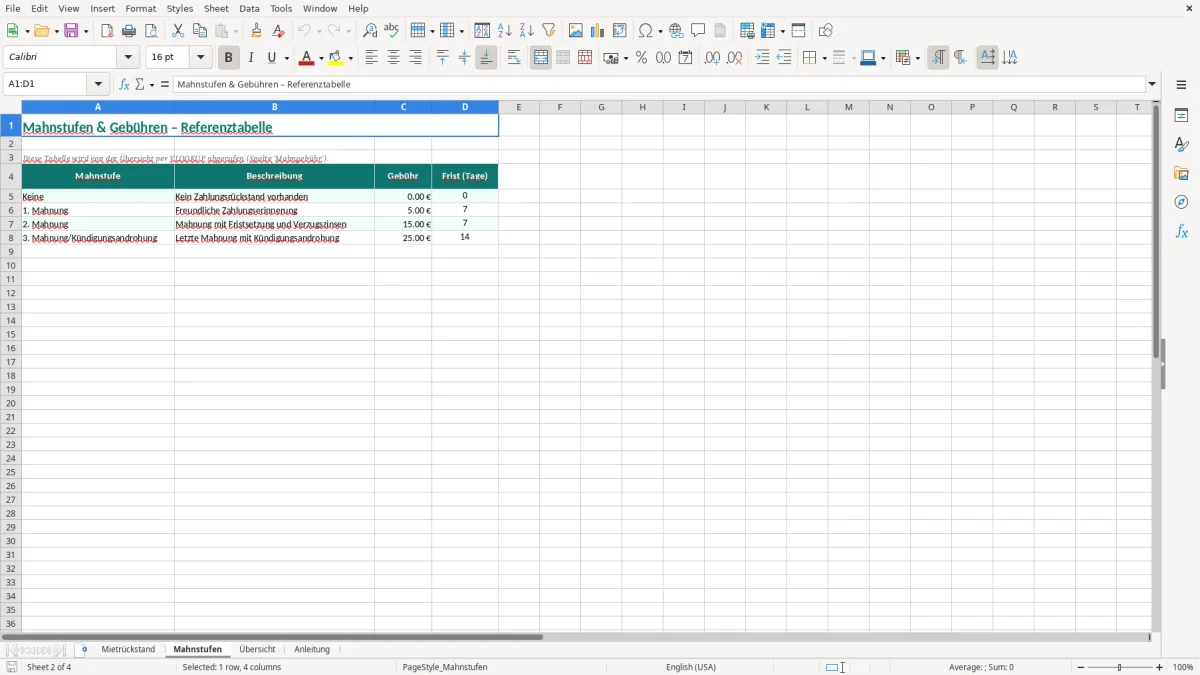Clear direct formatting icon
The height and width of the screenshot is (675, 1200).
click(278, 31)
